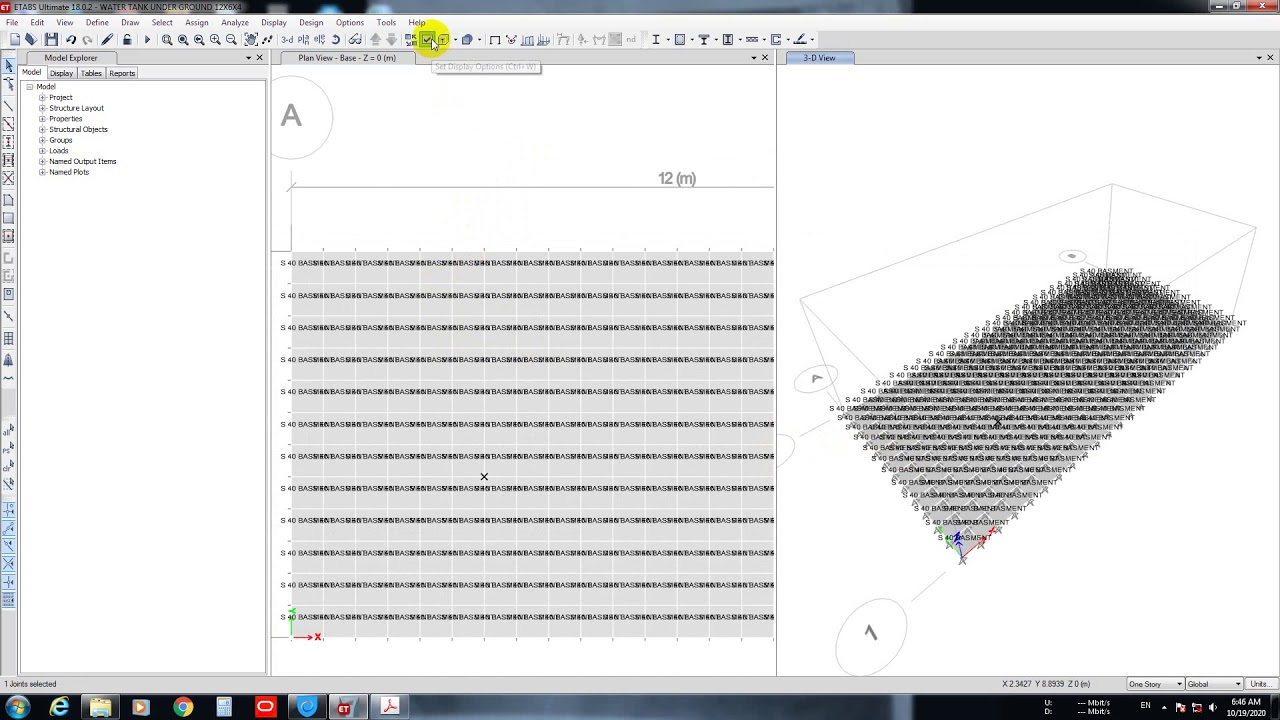
Task: Select the pointer tool in left toolbar
Action: tap(9, 66)
